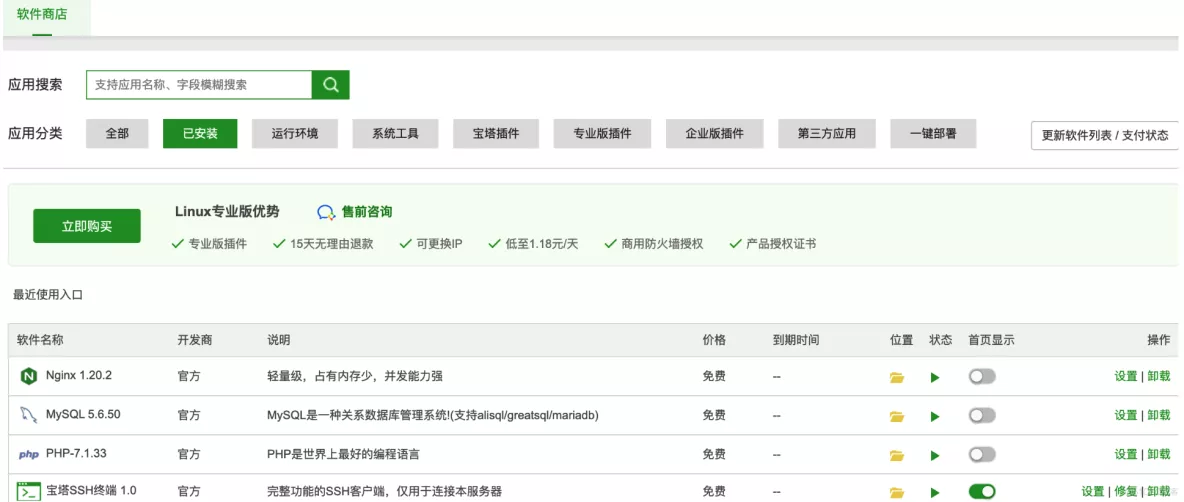Click the Nginx 1.20.2 name
Viewport: 1184px width, 502px height.
click(79, 375)
